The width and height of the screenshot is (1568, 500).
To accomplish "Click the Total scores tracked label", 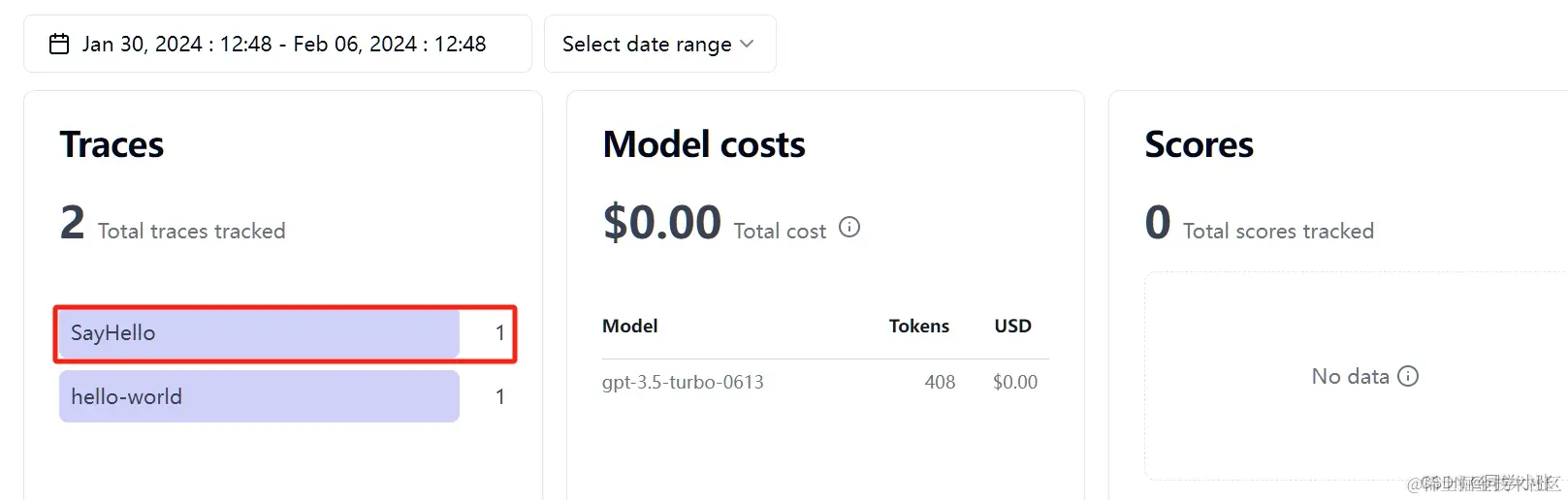I will (x=1278, y=231).
